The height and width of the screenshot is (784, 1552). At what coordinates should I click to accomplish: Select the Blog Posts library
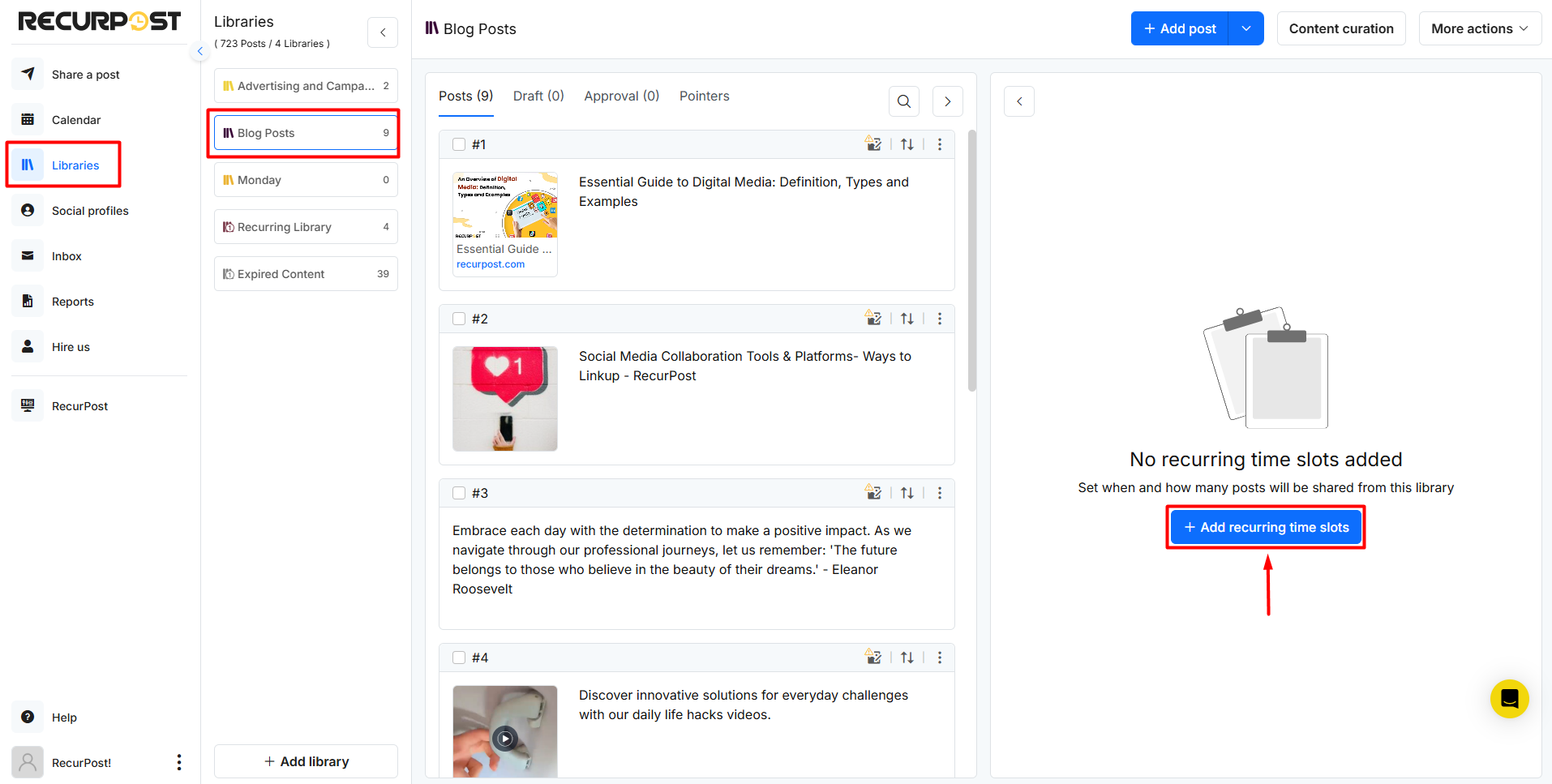(306, 133)
